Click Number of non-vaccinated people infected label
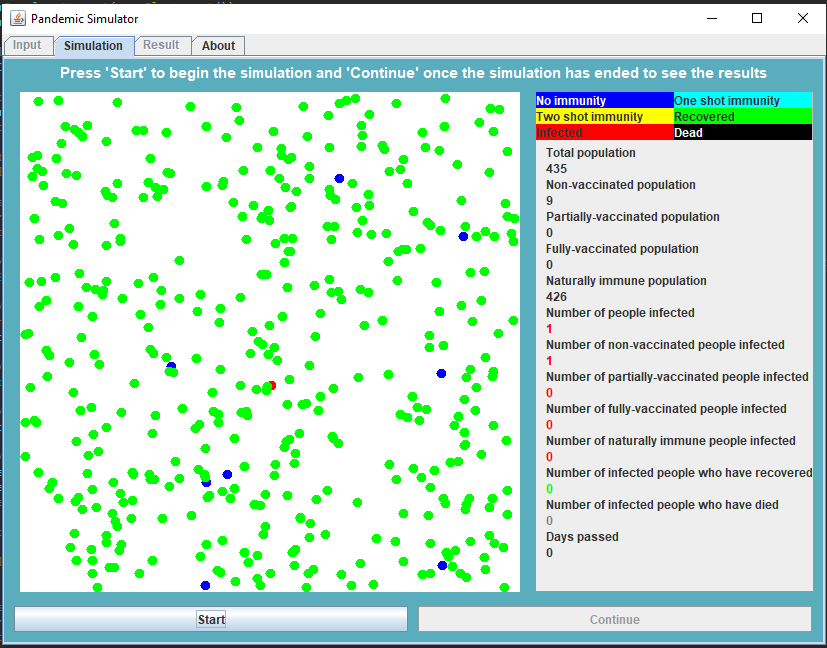 665,345
